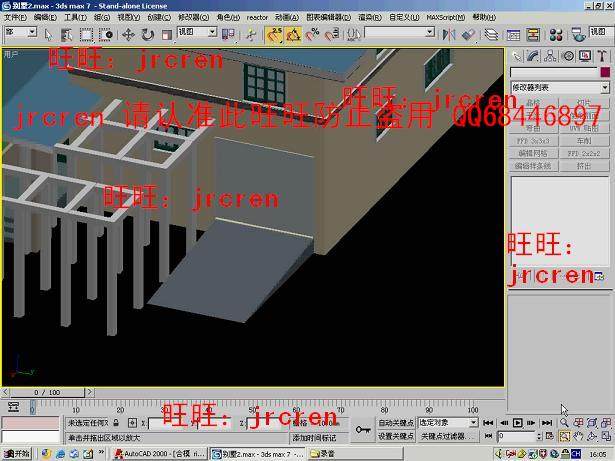
Task: Activate the Select and Scale tool
Action: click(167, 35)
